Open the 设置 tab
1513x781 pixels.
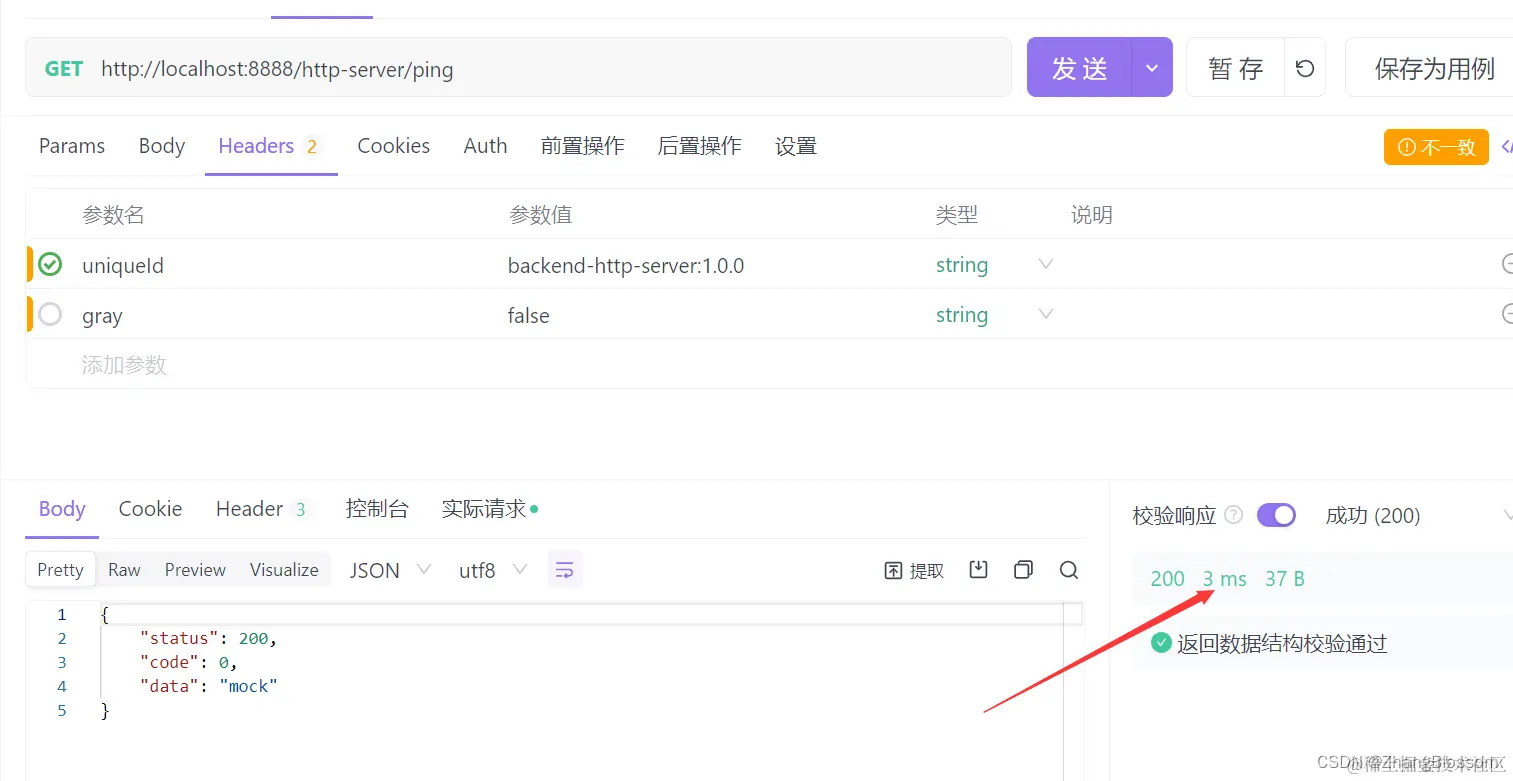pyautogui.click(x=796, y=146)
